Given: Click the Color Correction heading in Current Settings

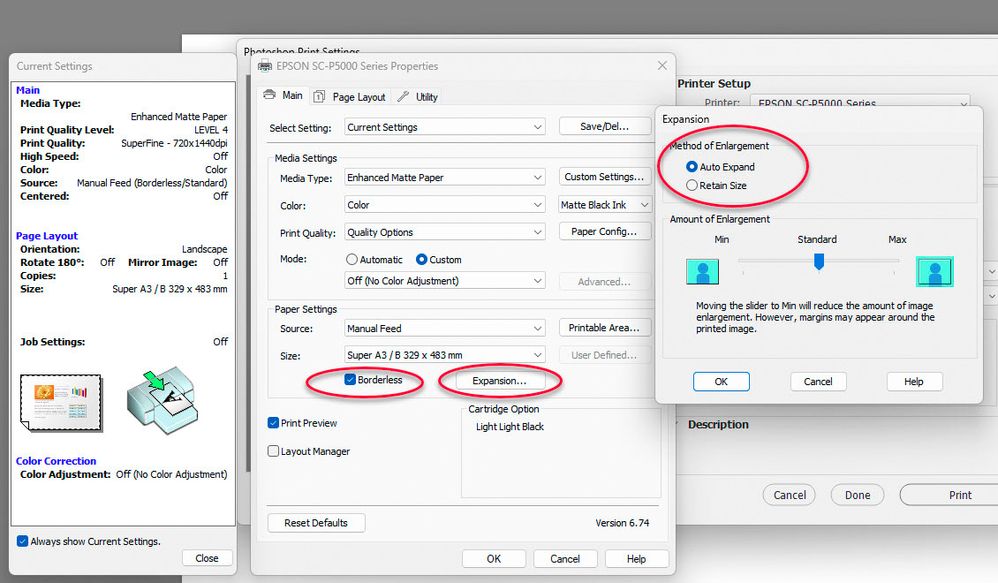Looking at the screenshot, I should coord(56,461).
